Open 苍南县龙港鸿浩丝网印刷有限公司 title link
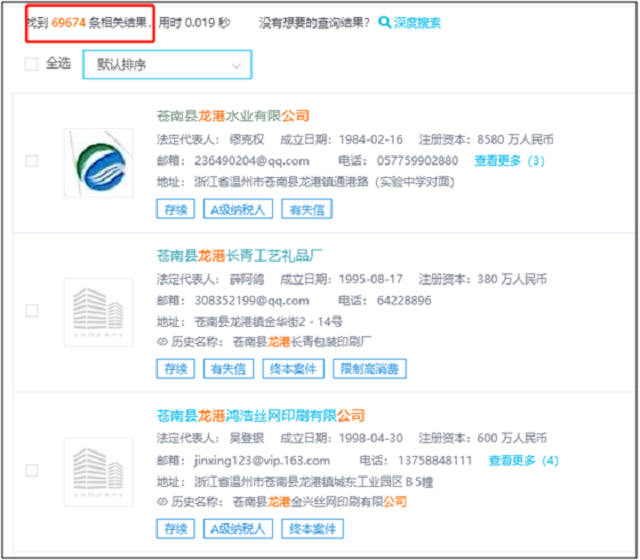640x560 pixels. 261,415
